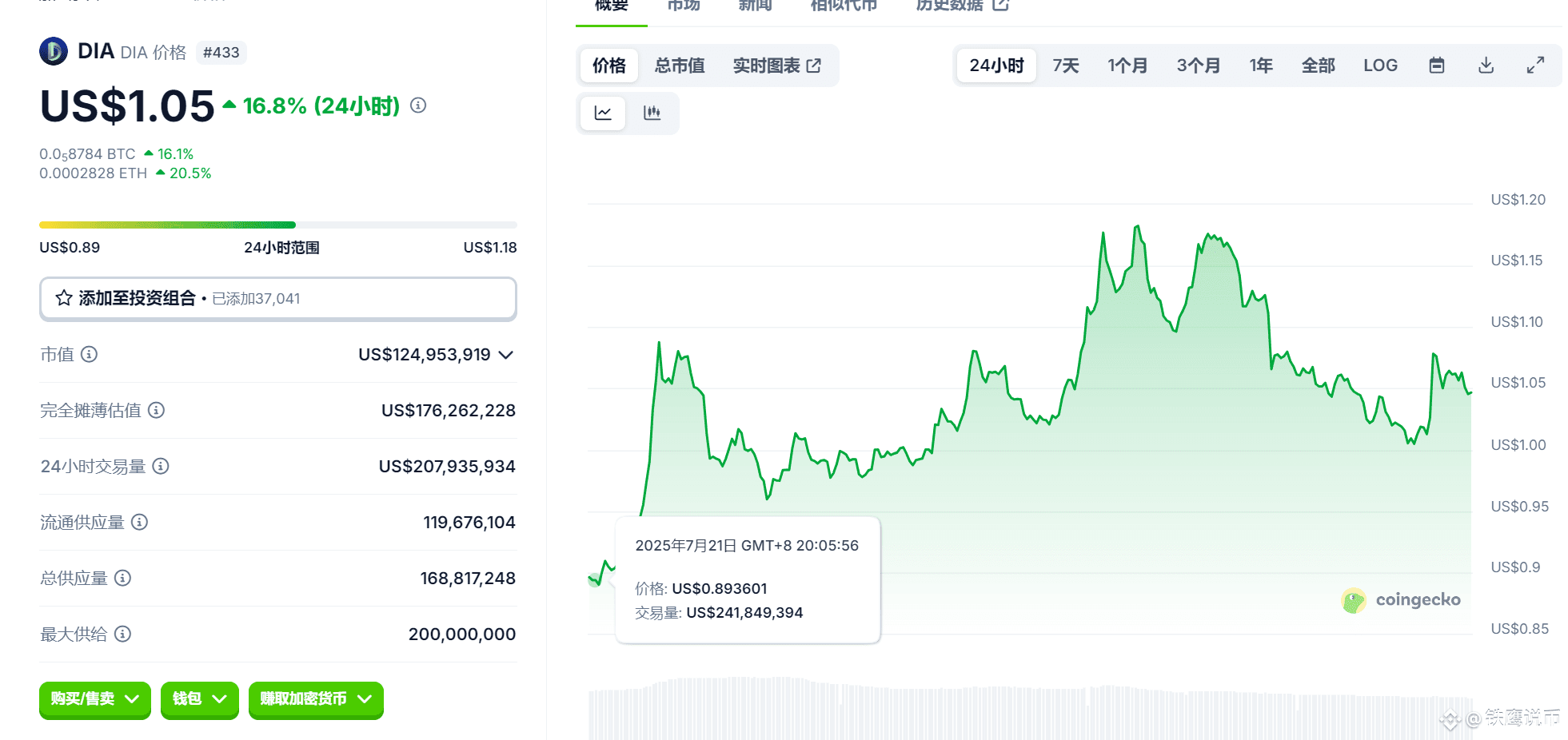Viewport: 1568px width, 740px height.
Task: Select the 1年 time range
Action: 1261,66
